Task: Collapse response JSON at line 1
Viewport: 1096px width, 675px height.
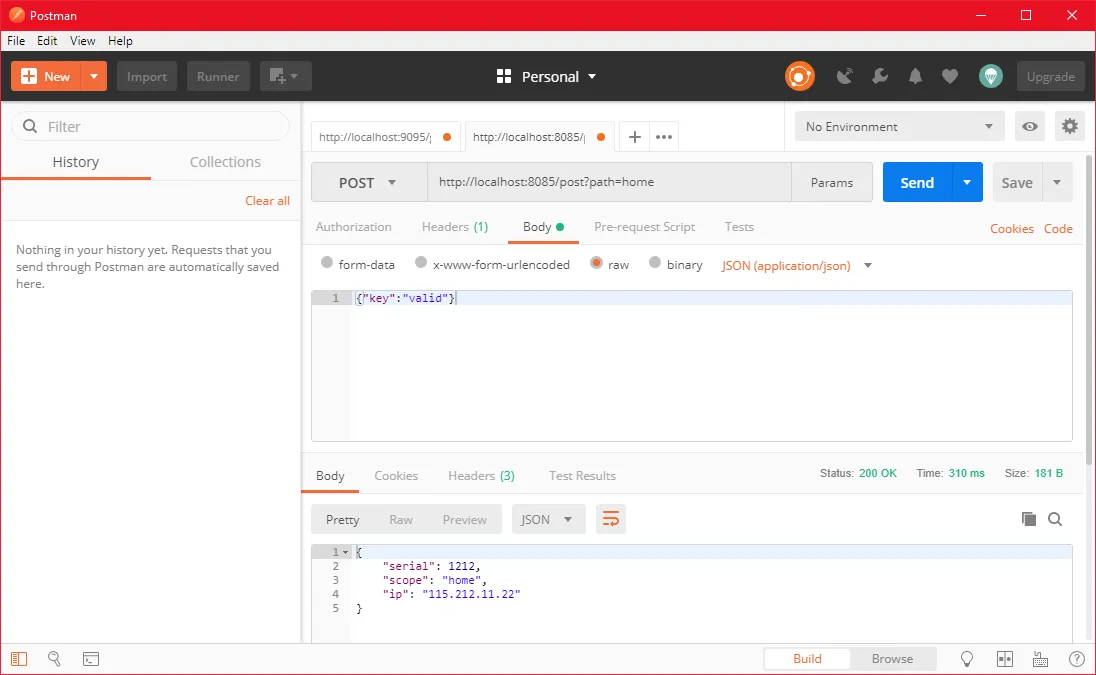Action: coord(345,552)
